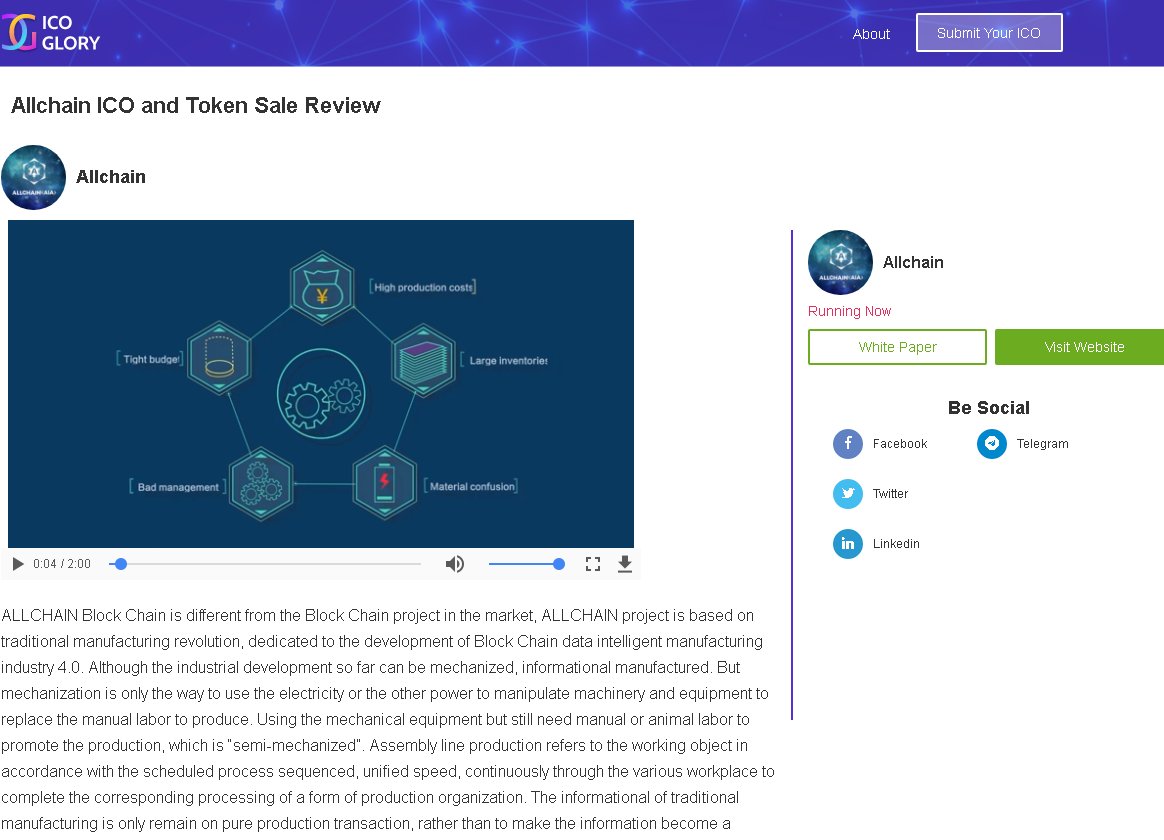The image size is (1164, 840).
Task: Open the Twitter round icon
Action: (x=848, y=493)
